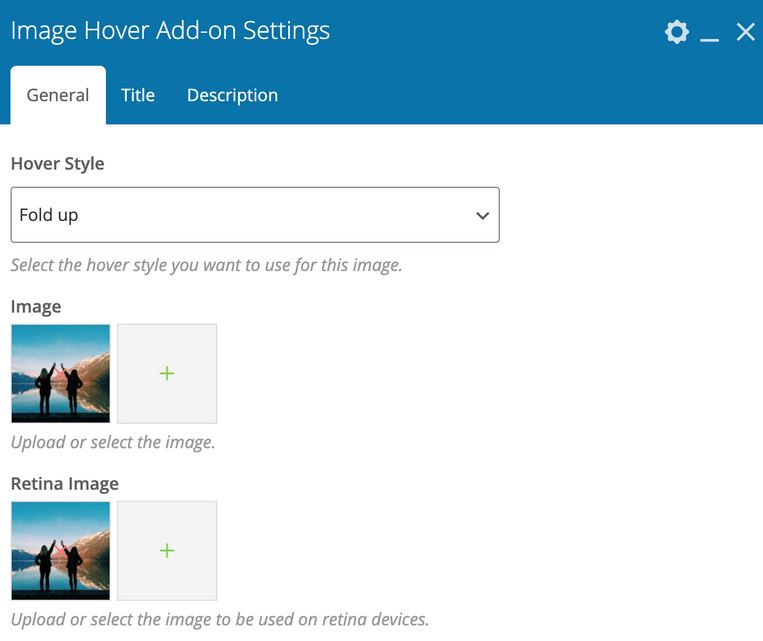Add image using Image plus tile
This screenshot has width=763, height=641.
167,374
